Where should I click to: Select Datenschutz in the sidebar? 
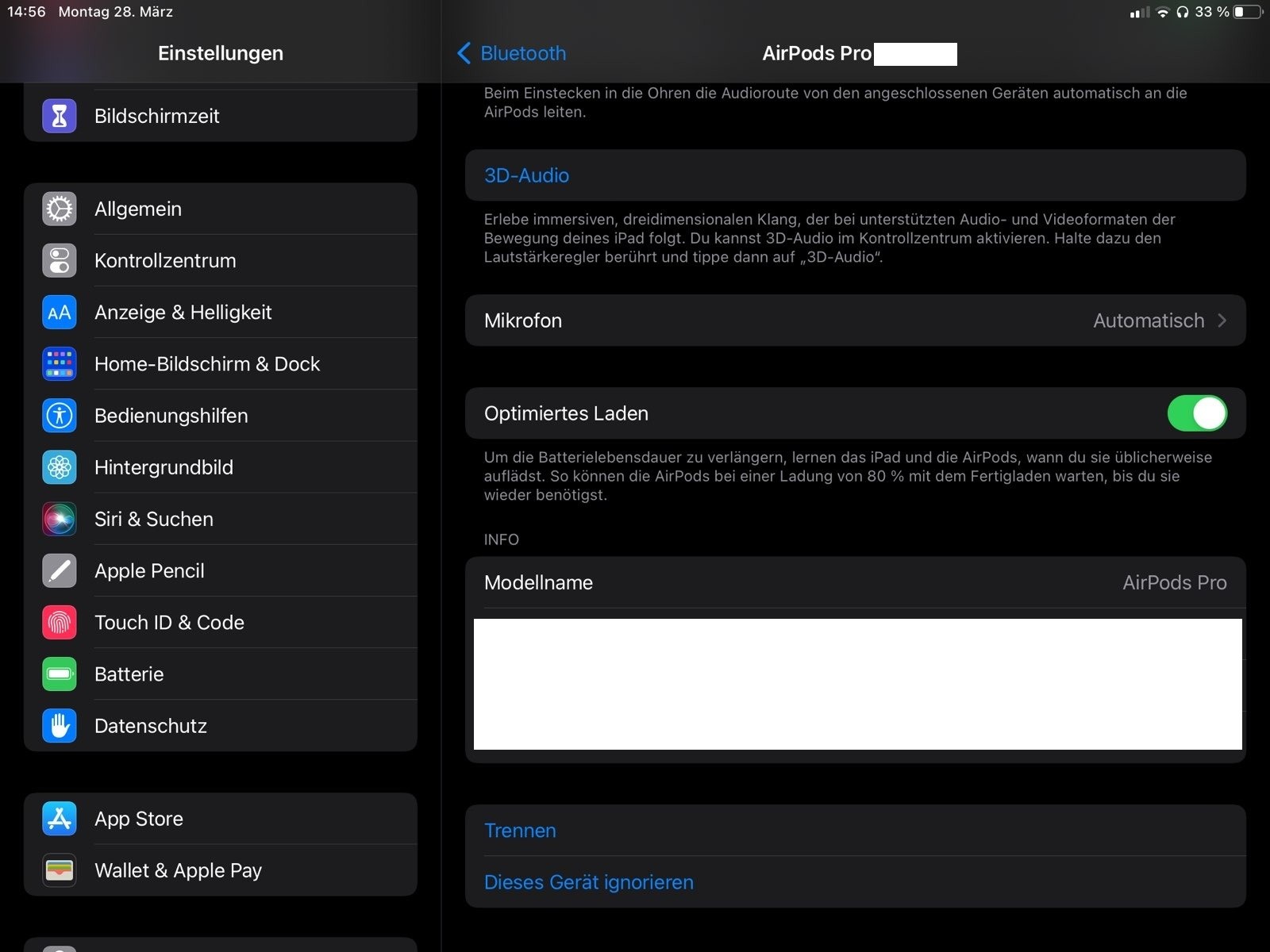(x=151, y=726)
